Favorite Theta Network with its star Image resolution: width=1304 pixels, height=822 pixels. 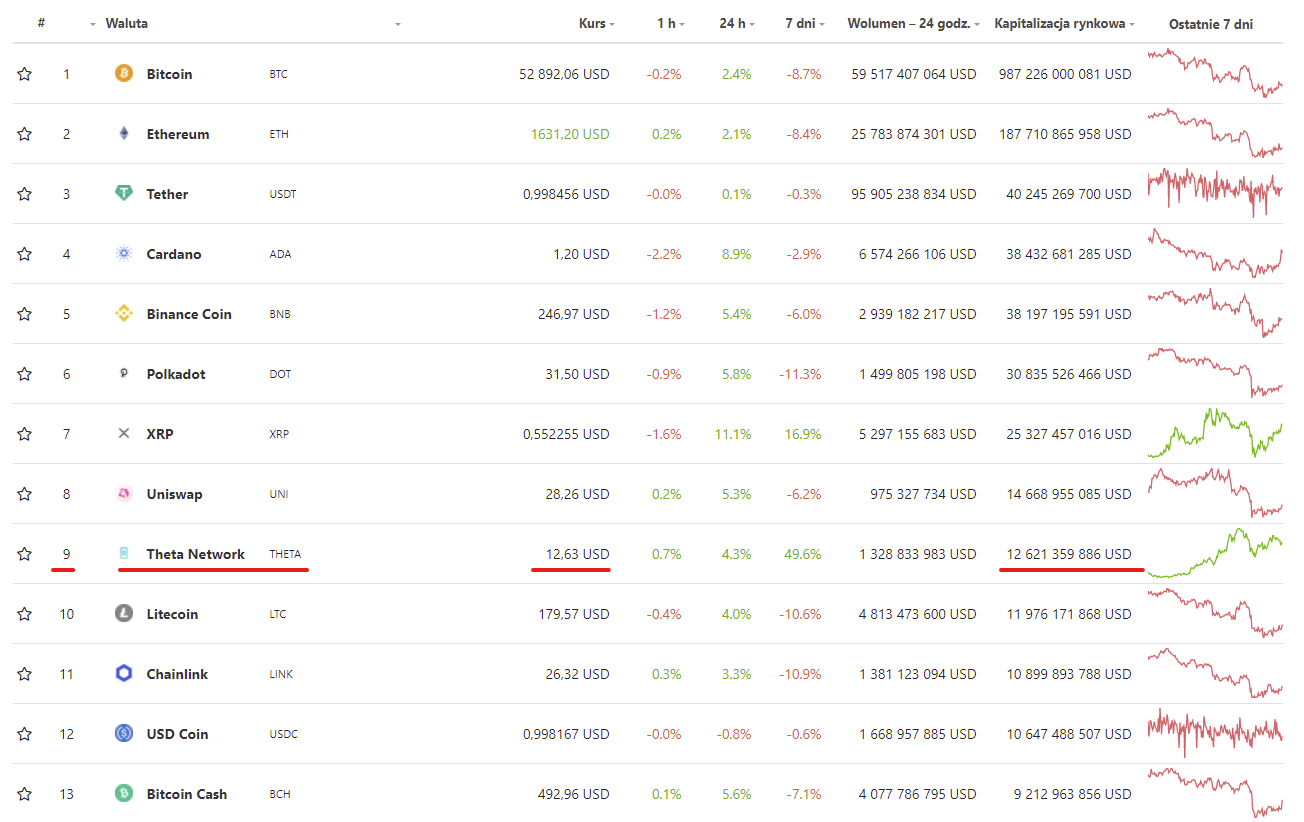pyautogui.click(x=25, y=554)
